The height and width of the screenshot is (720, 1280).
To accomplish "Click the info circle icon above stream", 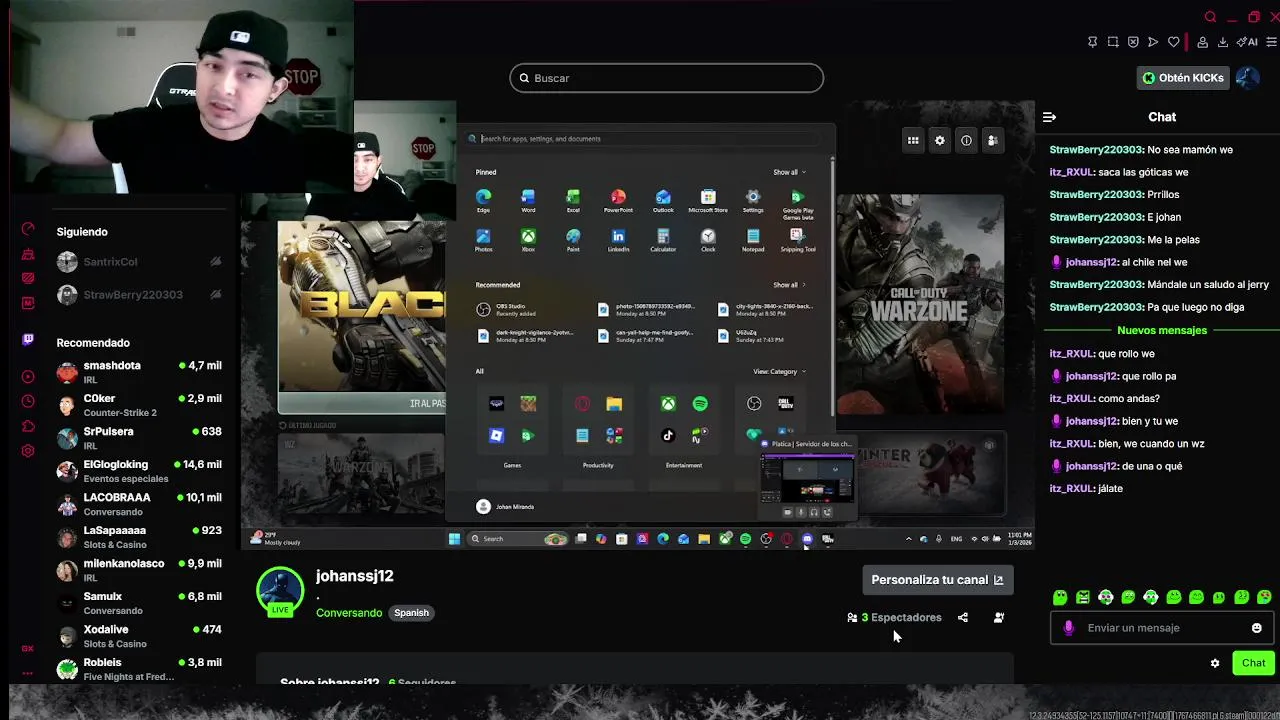I will tap(966, 141).
